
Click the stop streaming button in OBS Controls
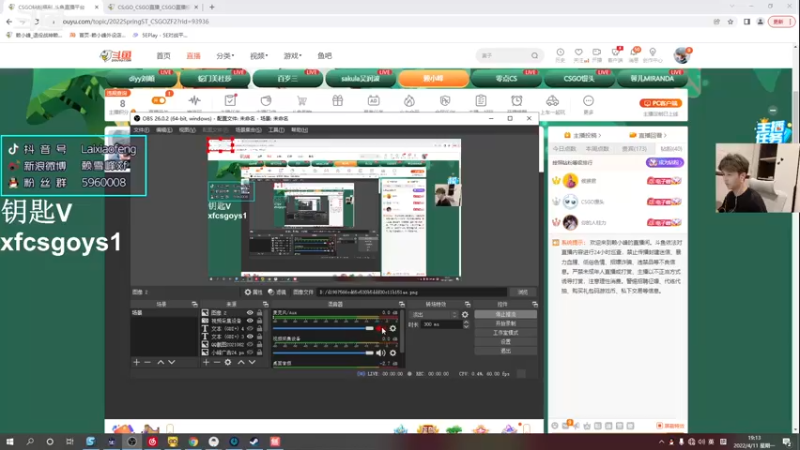(506, 314)
